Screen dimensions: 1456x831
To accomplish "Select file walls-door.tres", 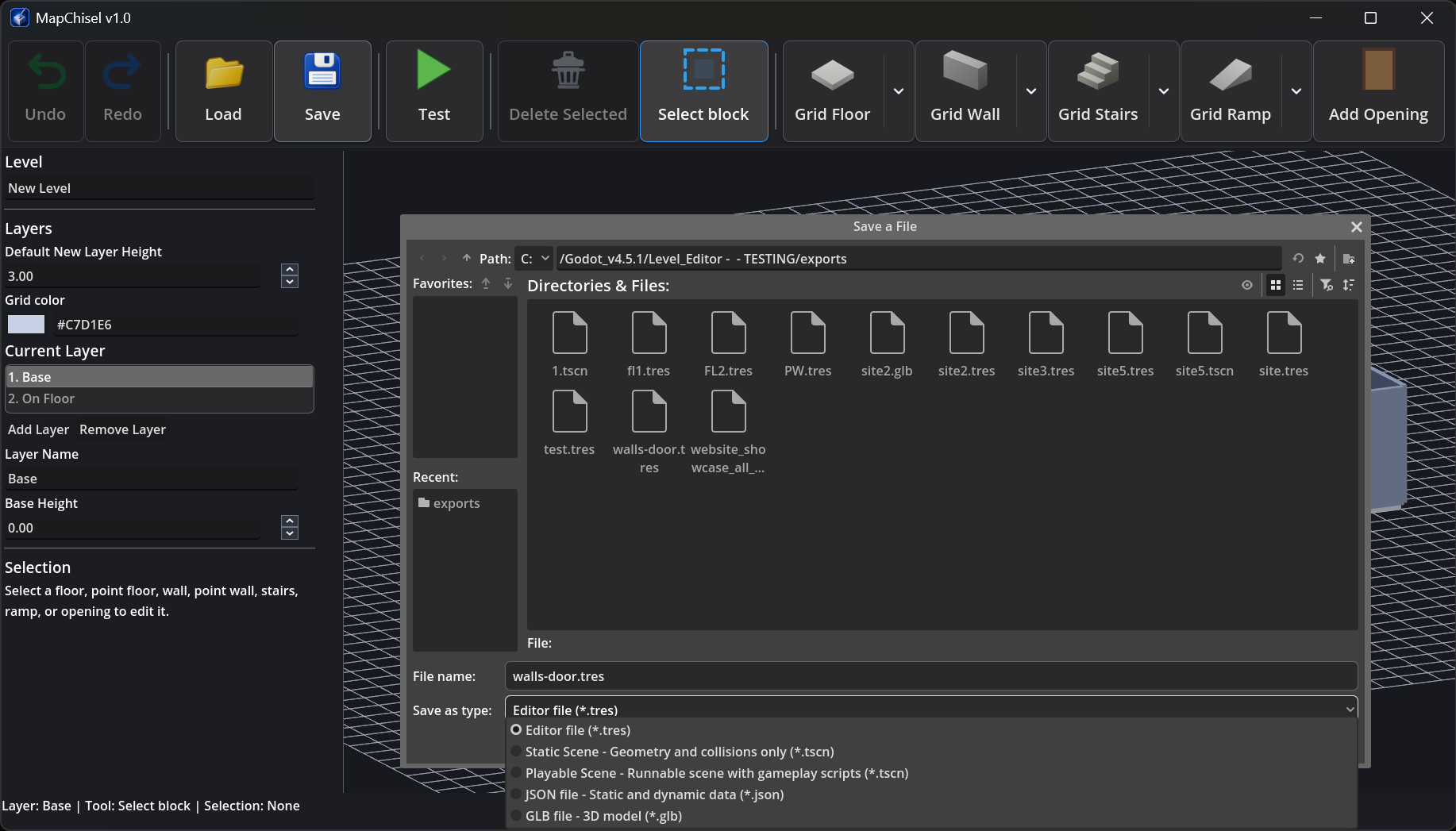I will pos(649,433).
